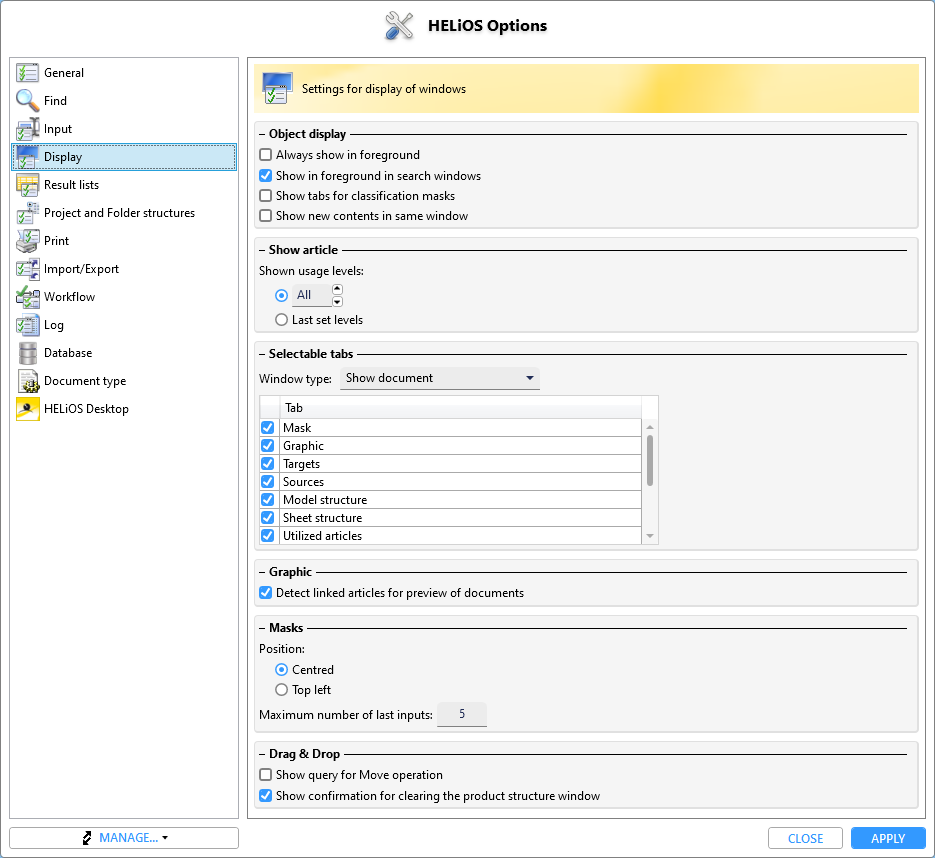Uncheck the Sheet structure tab checkbox

[x=268, y=518]
